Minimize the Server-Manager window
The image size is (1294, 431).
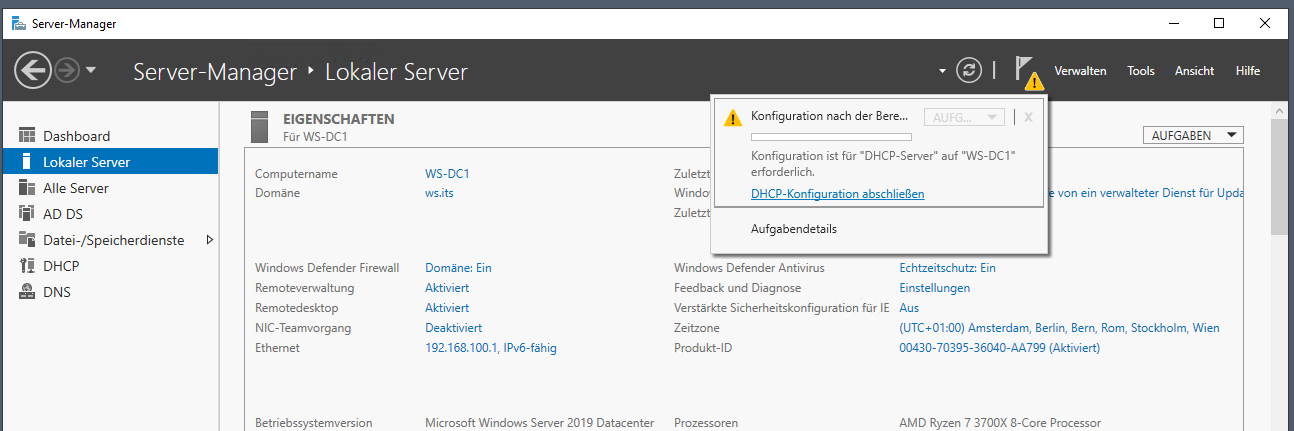[1173, 23]
